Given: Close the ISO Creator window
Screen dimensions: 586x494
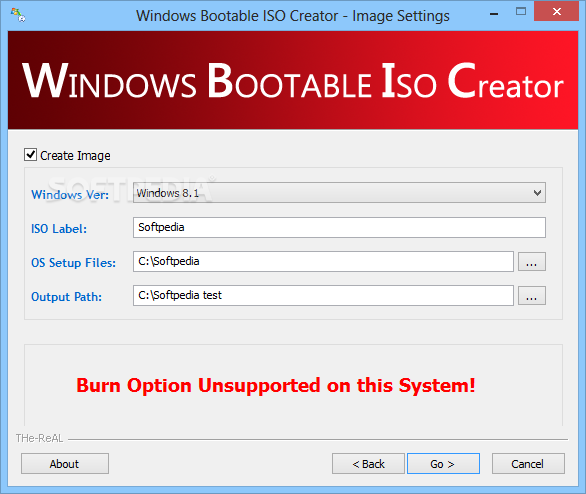Looking at the screenshot, I should coord(556,12).
